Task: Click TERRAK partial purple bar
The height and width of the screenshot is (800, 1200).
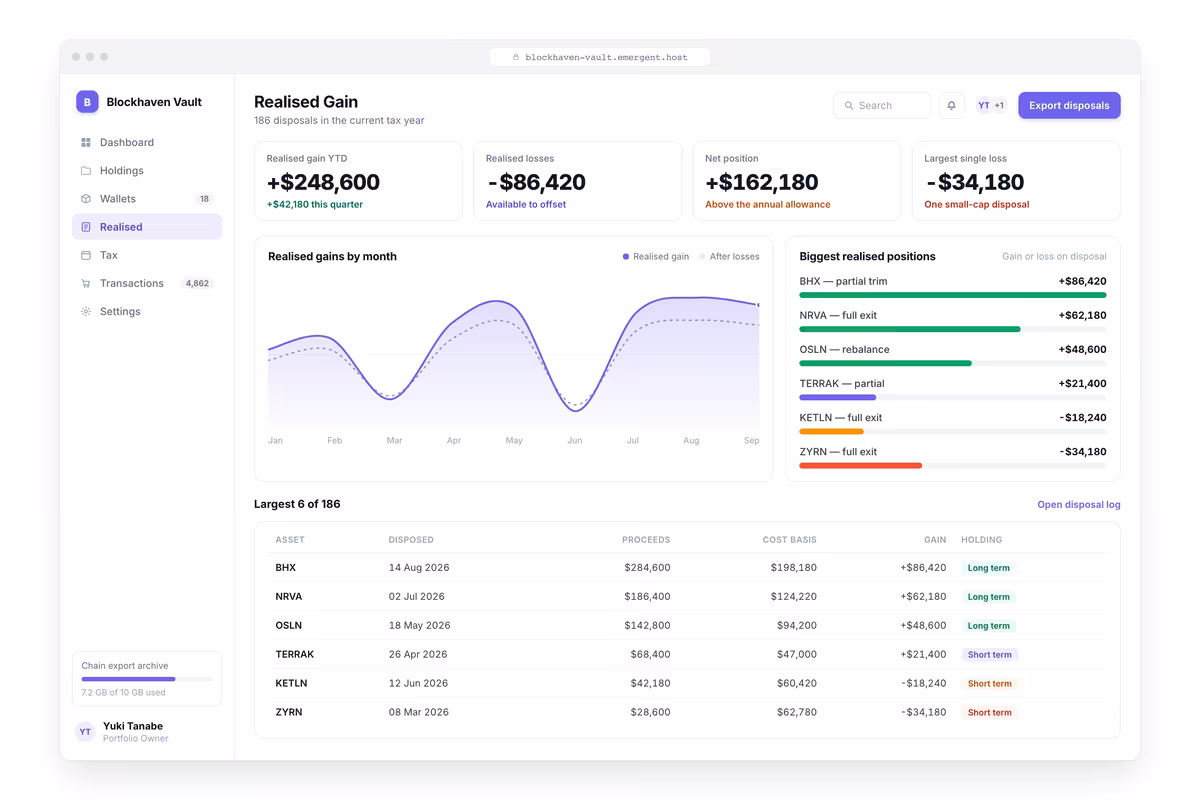Action: coord(838,397)
